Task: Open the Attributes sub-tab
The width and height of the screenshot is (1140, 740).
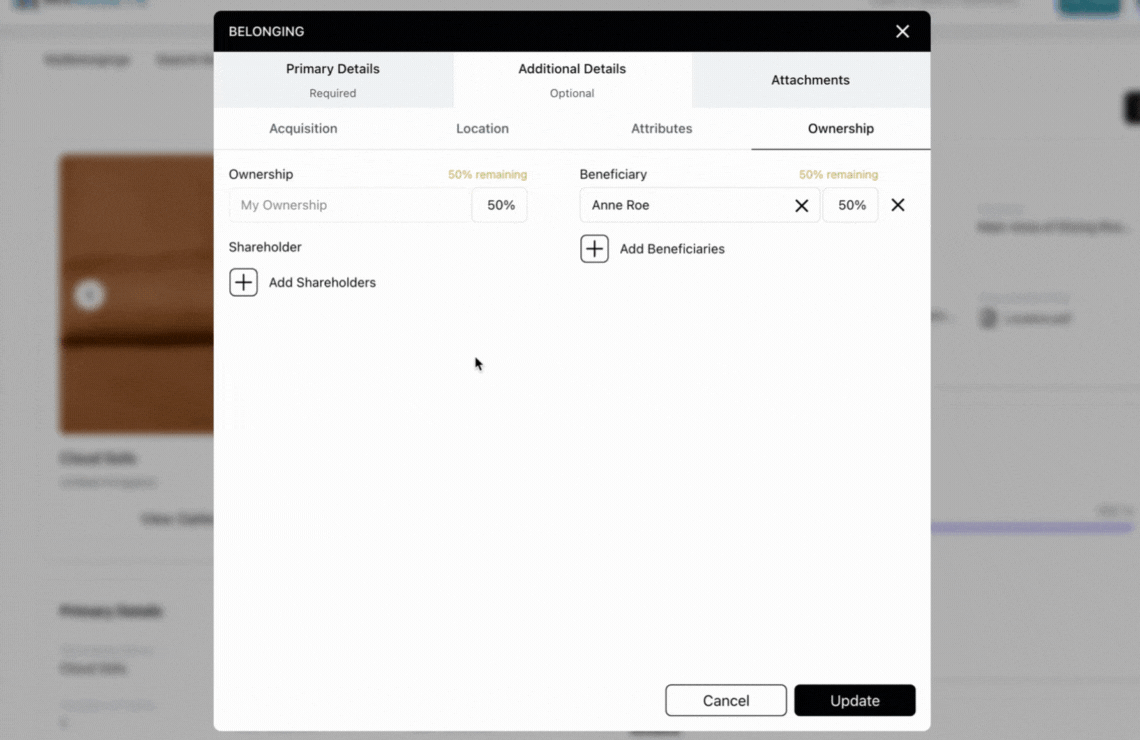Action: tap(661, 128)
